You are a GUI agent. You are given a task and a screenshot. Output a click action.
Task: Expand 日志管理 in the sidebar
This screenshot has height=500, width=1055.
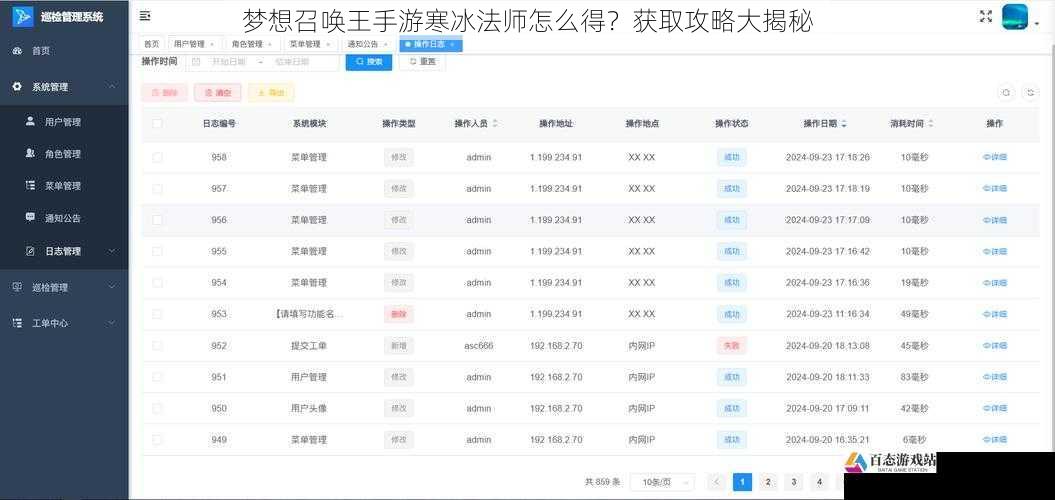(x=64, y=251)
